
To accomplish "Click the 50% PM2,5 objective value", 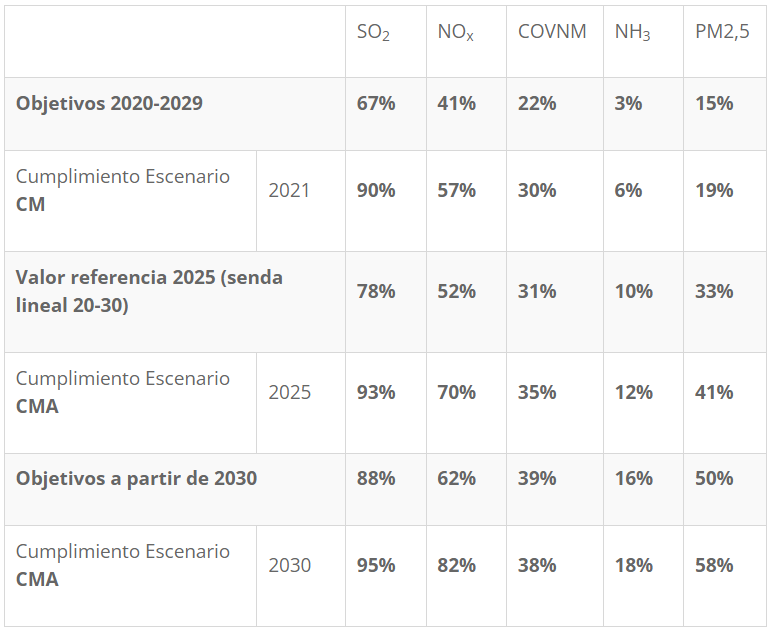I will (x=714, y=478).
